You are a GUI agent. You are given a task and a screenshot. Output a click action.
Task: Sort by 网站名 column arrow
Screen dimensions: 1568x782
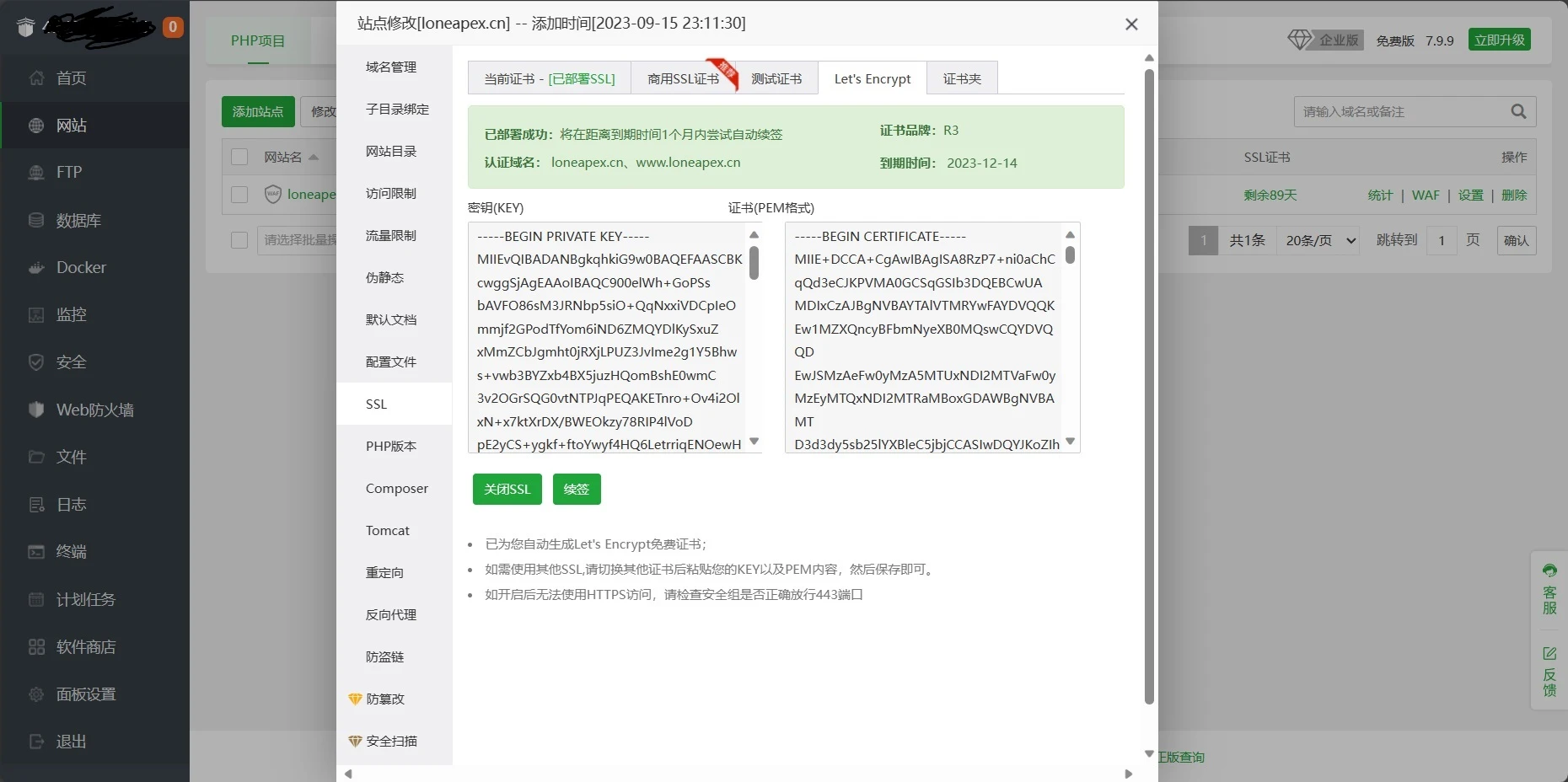pyautogui.click(x=314, y=158)
